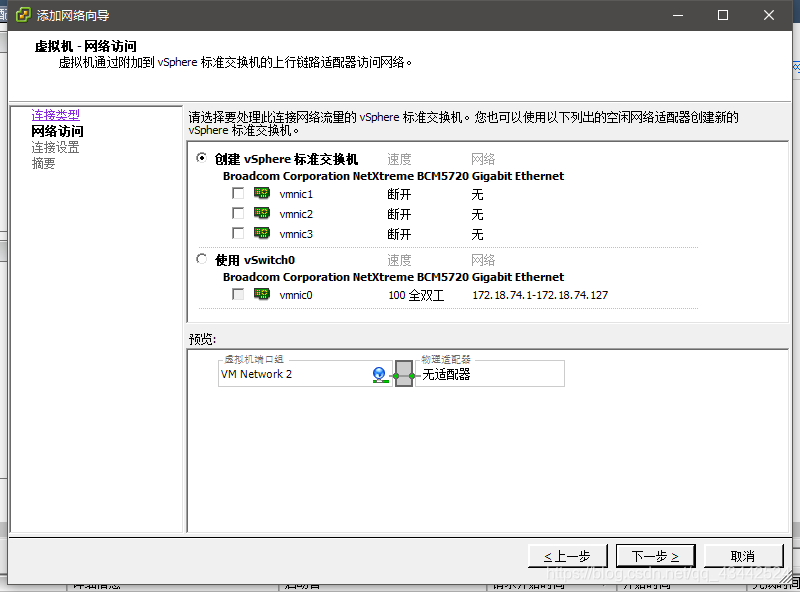The image size is (800, 592).
Task: Maximize the 添加网络向导 window
Action: click(x=723, y=15)
